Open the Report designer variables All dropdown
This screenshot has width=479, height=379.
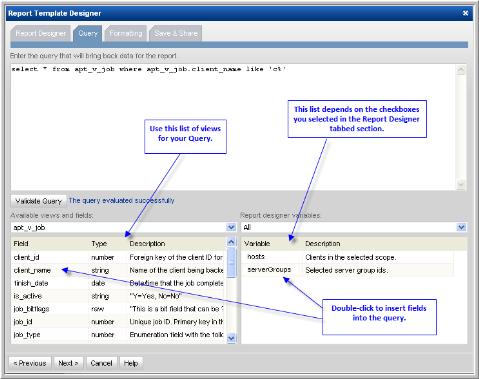[461, 227]
